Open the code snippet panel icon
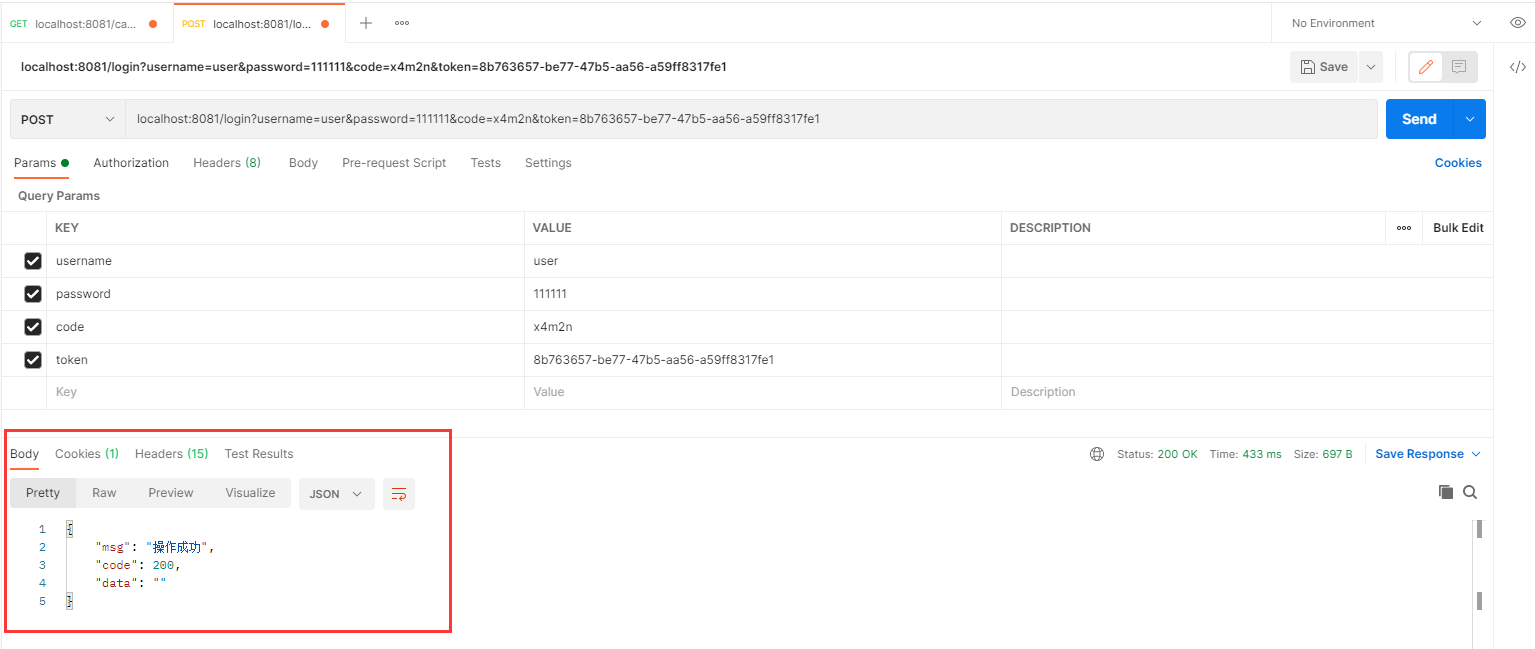1535x649 pixels. 1517,67
